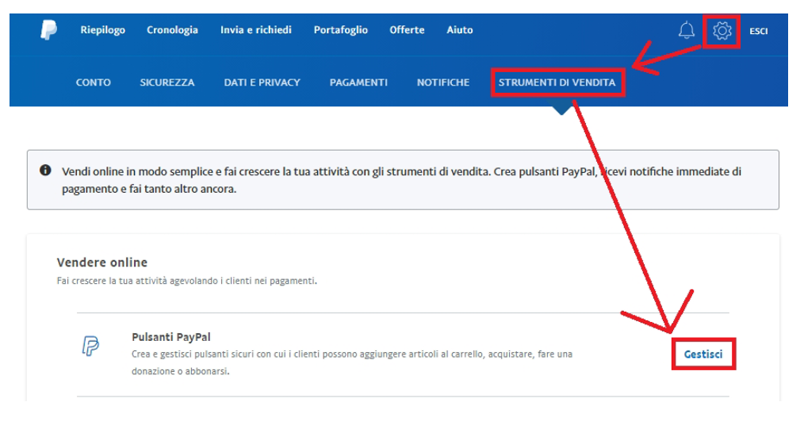
Task: Select STRUMENTI DI VENDITA tab
Action: point(557,83)
